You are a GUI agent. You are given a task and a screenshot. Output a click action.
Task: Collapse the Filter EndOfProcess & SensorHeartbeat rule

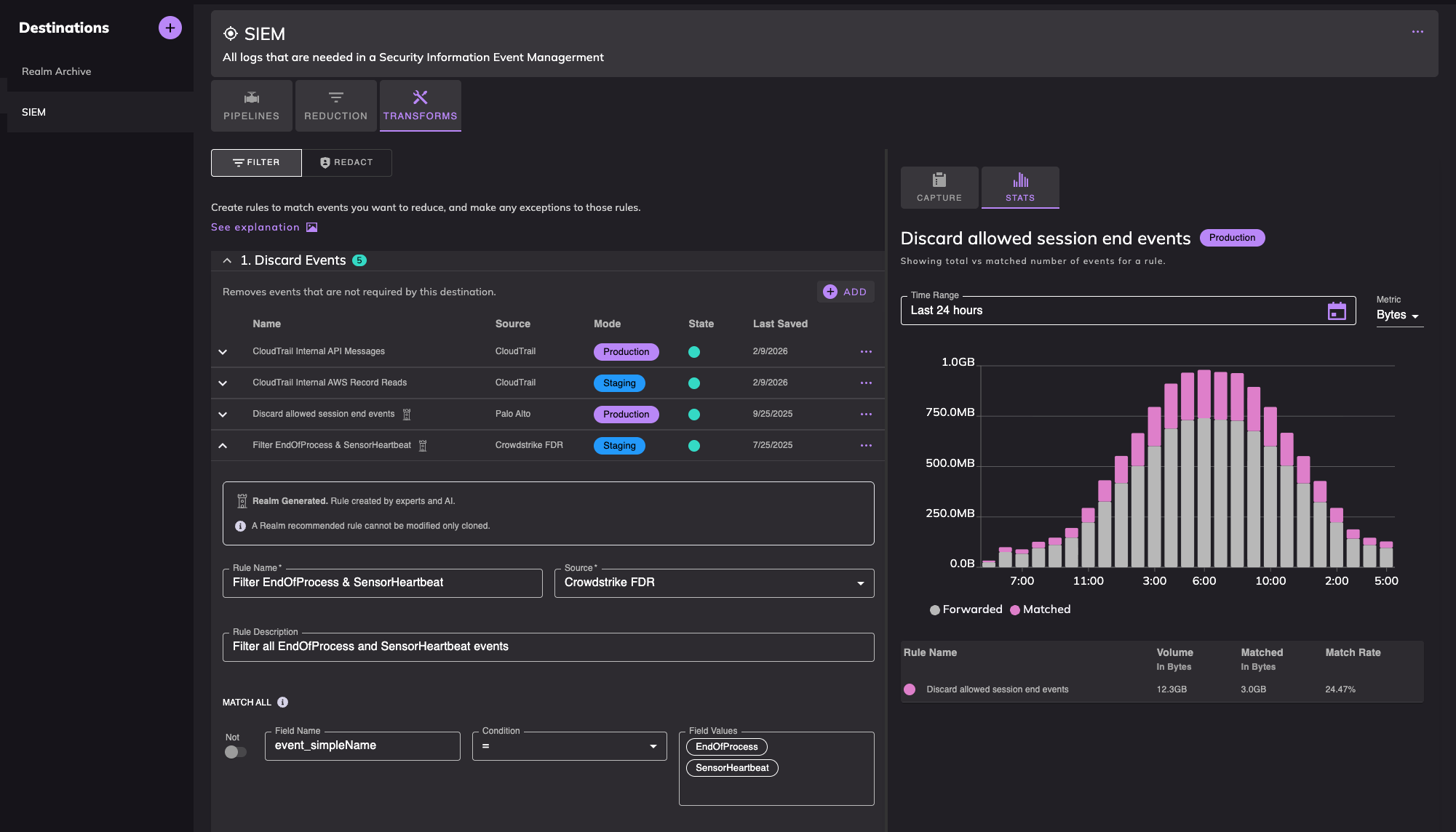tap(223, 445)
